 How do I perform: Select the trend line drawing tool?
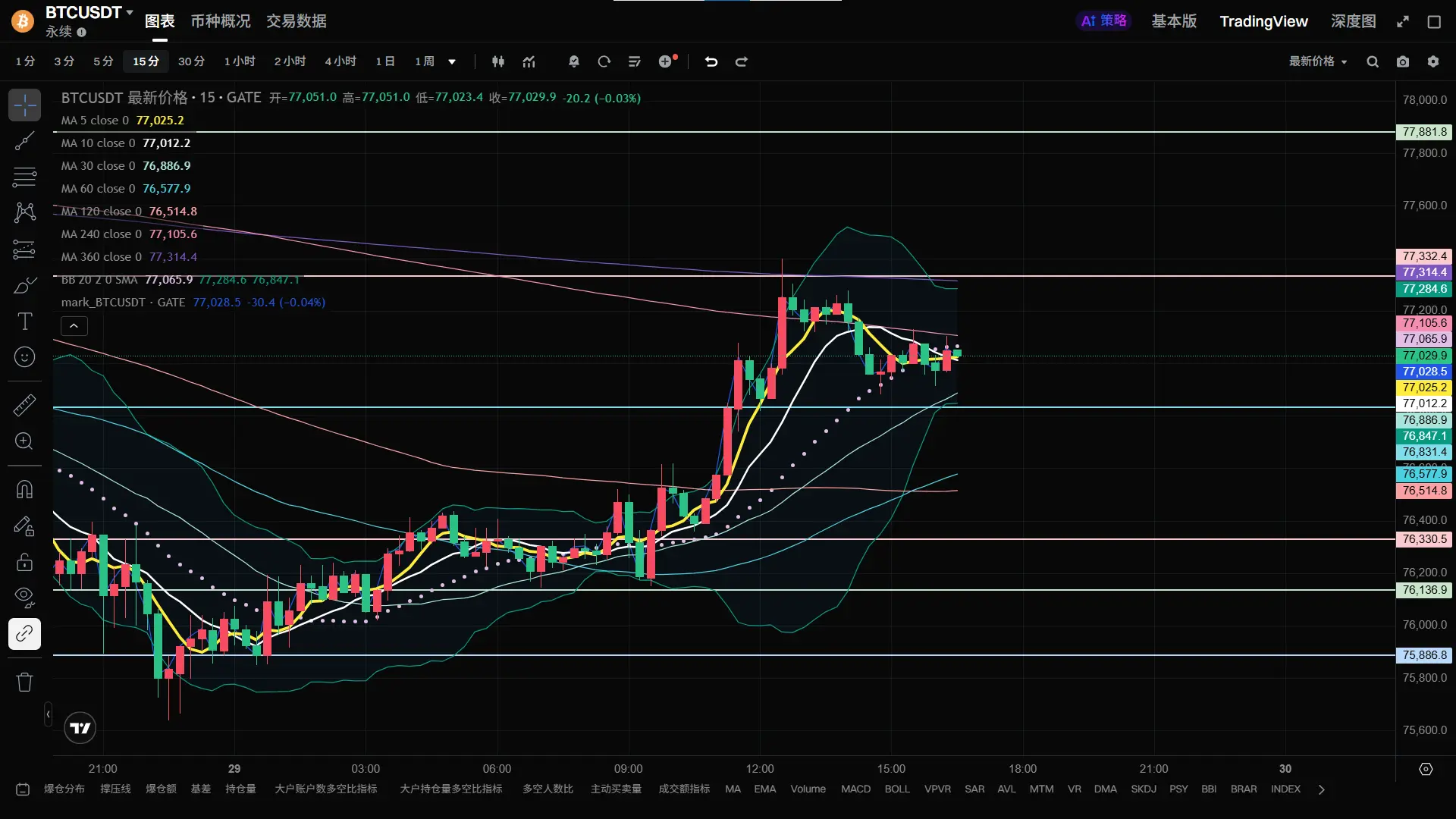tap(24, 140)
